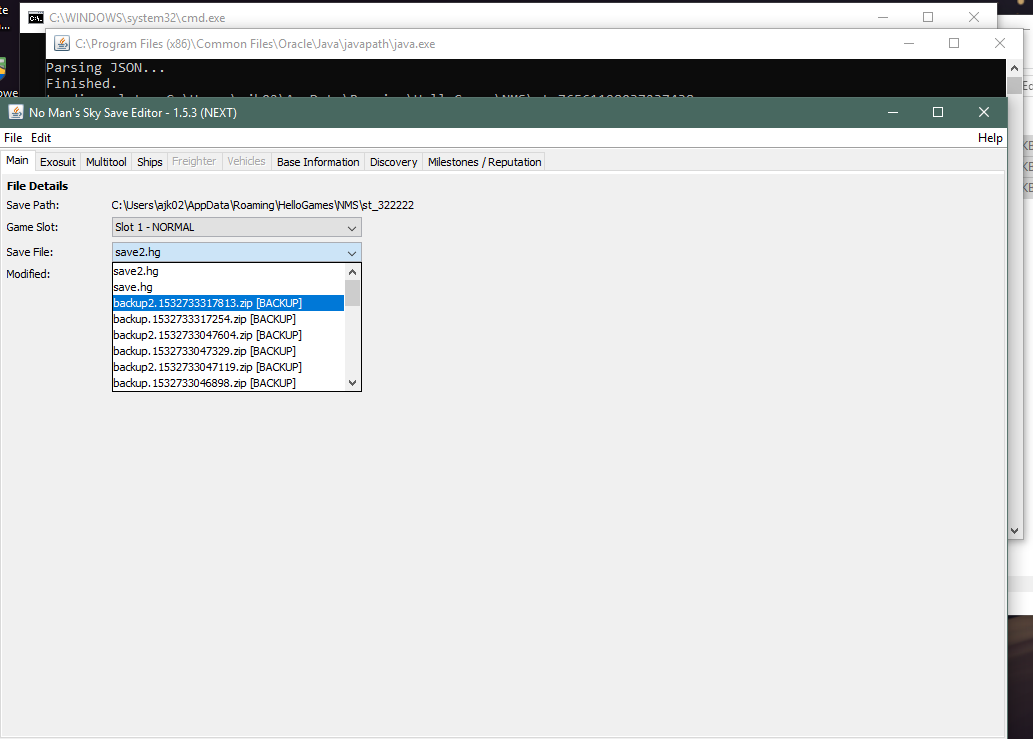Minimize the java.exe console window

coord(908,43)
